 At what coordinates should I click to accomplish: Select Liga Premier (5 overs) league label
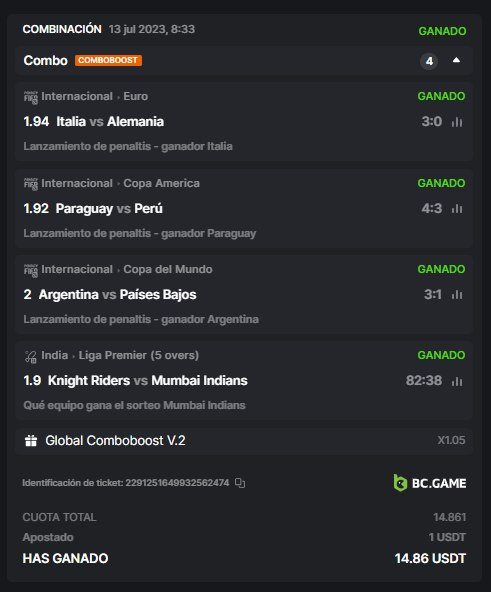(139, 355)
